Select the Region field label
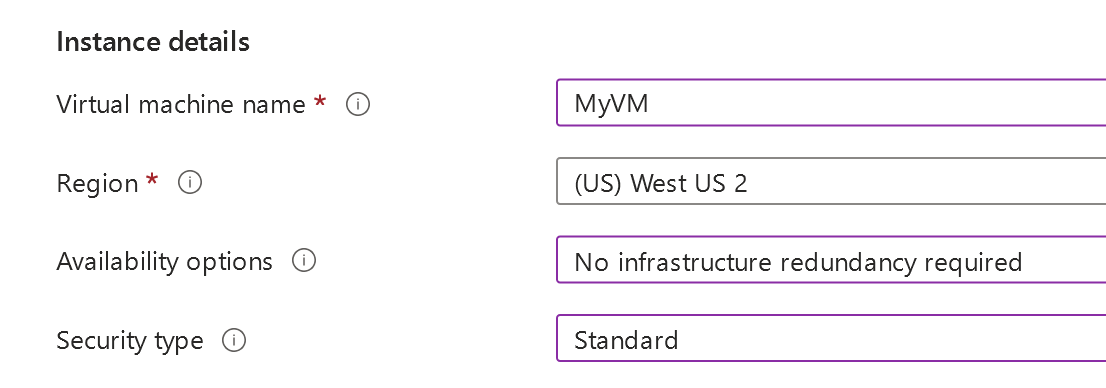Image resolution: width=1106 pixels, height=388 pixels. pos(97,183)
